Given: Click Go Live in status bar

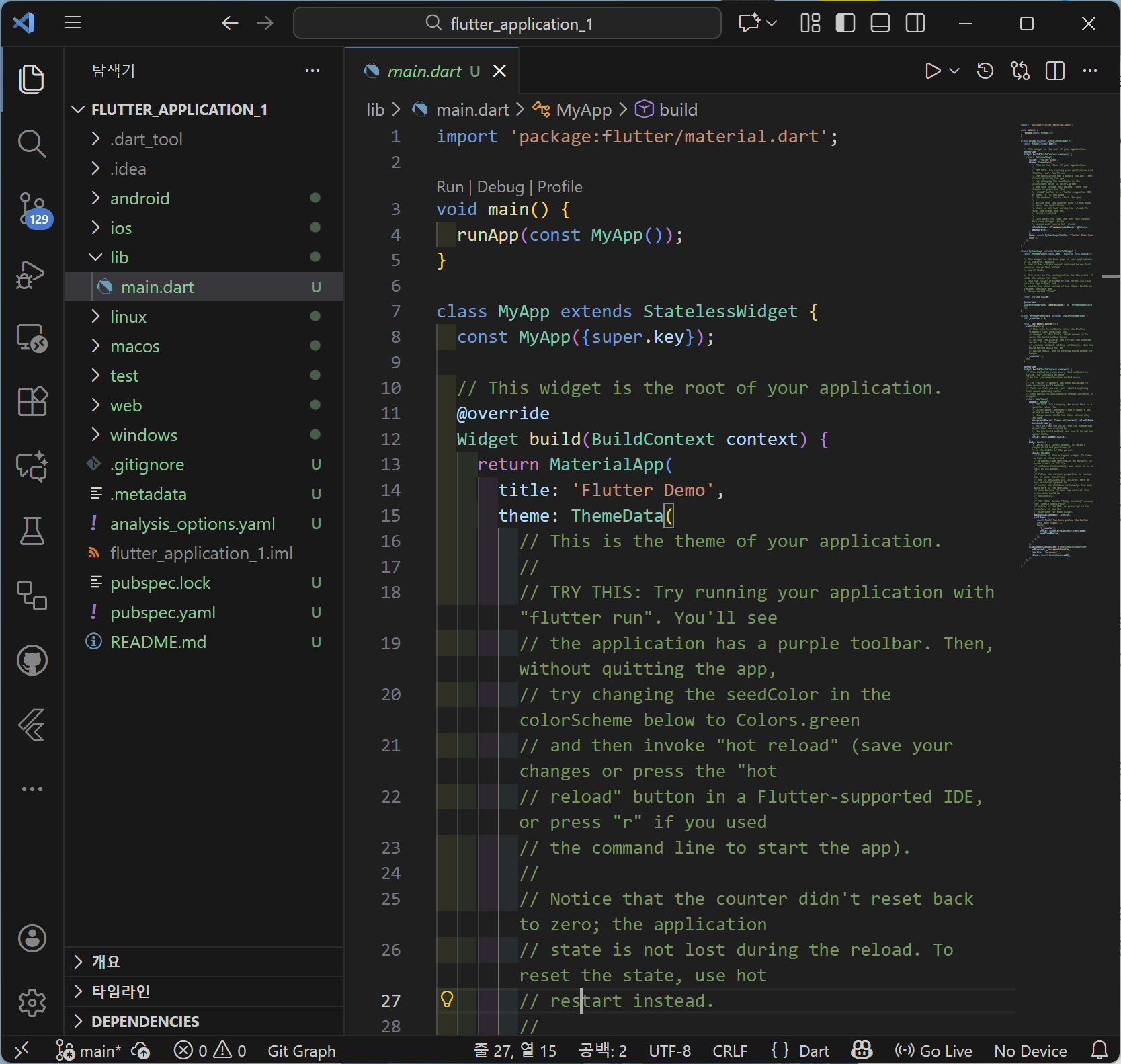Looking at the screenshot, I should pyautogui.click(x=933, y=1051).
